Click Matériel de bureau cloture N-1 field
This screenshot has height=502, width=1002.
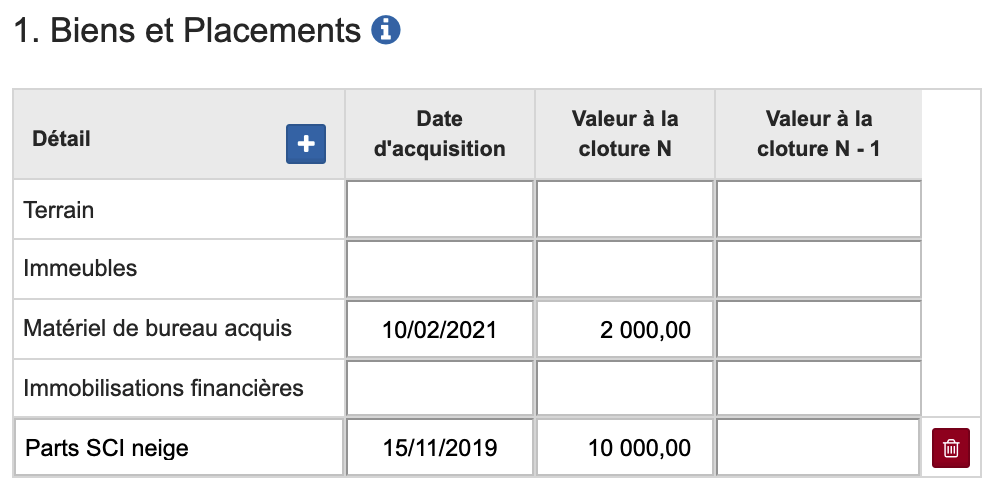click(x=818, y=329)
